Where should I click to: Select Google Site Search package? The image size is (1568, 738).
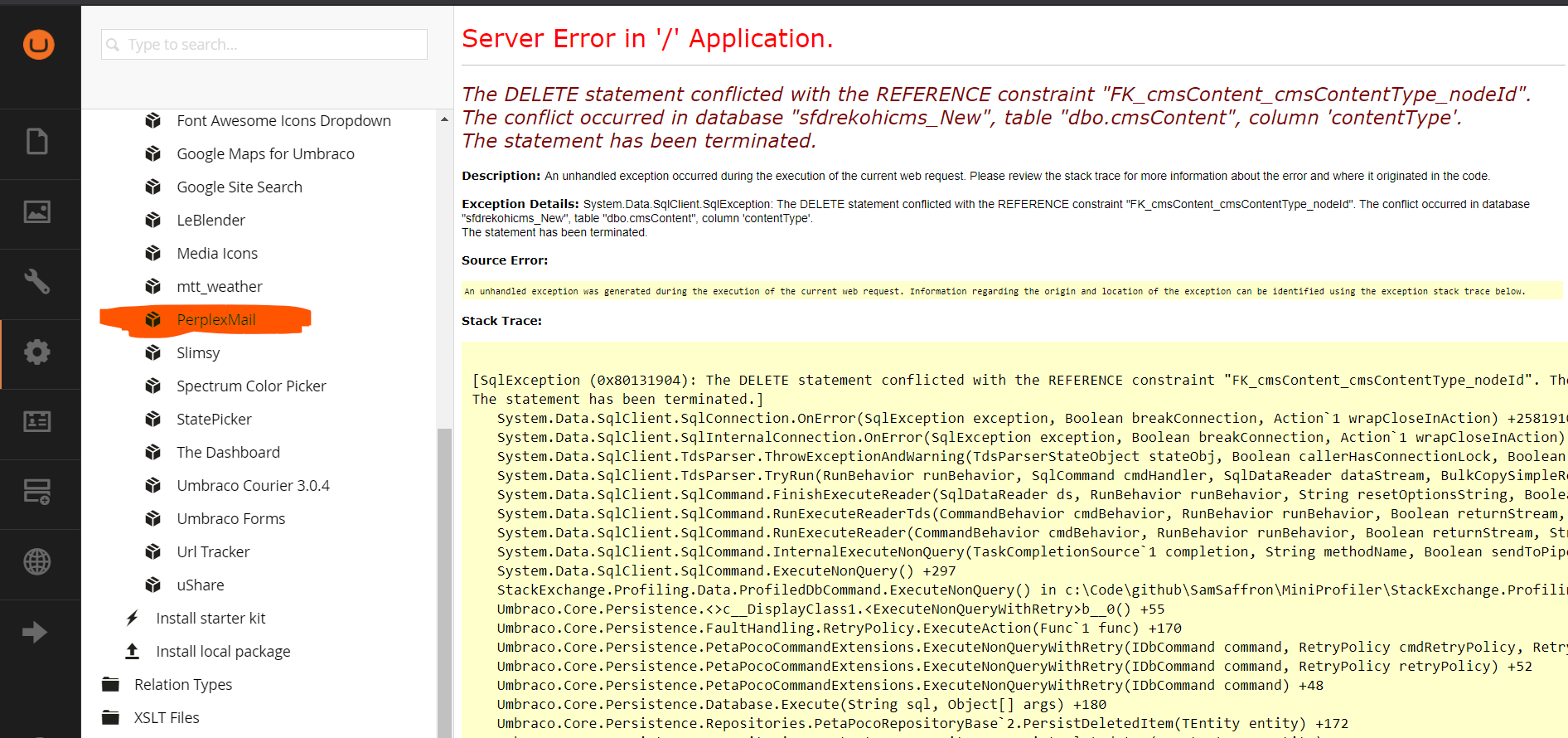click(x=240, y=187)
